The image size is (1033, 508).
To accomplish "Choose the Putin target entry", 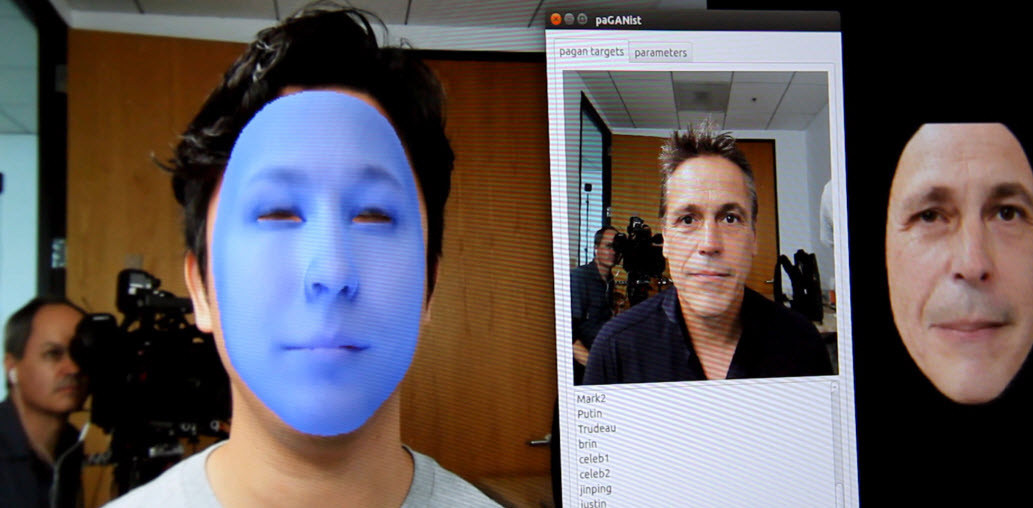I will 590,414.
